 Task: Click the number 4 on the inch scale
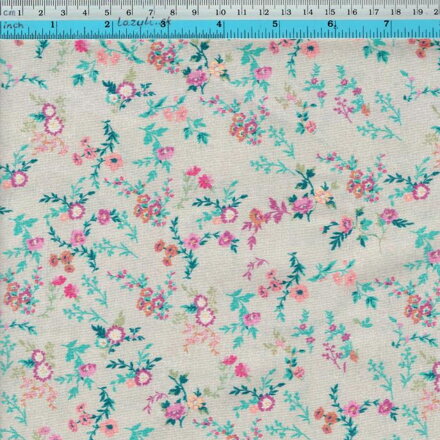(219, 24)
